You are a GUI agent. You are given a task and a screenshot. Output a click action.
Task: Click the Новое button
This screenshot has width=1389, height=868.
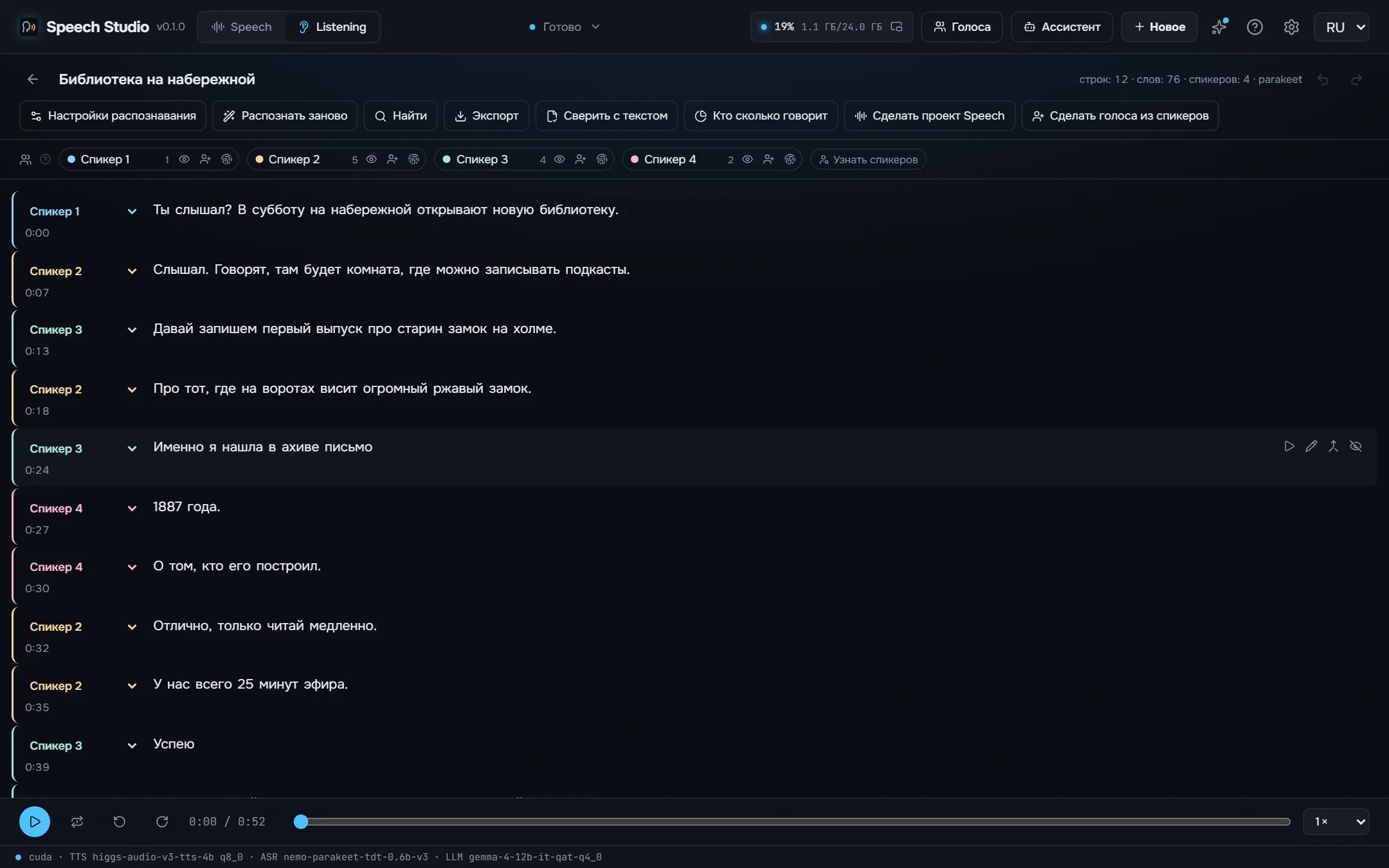pos(1159,27)
